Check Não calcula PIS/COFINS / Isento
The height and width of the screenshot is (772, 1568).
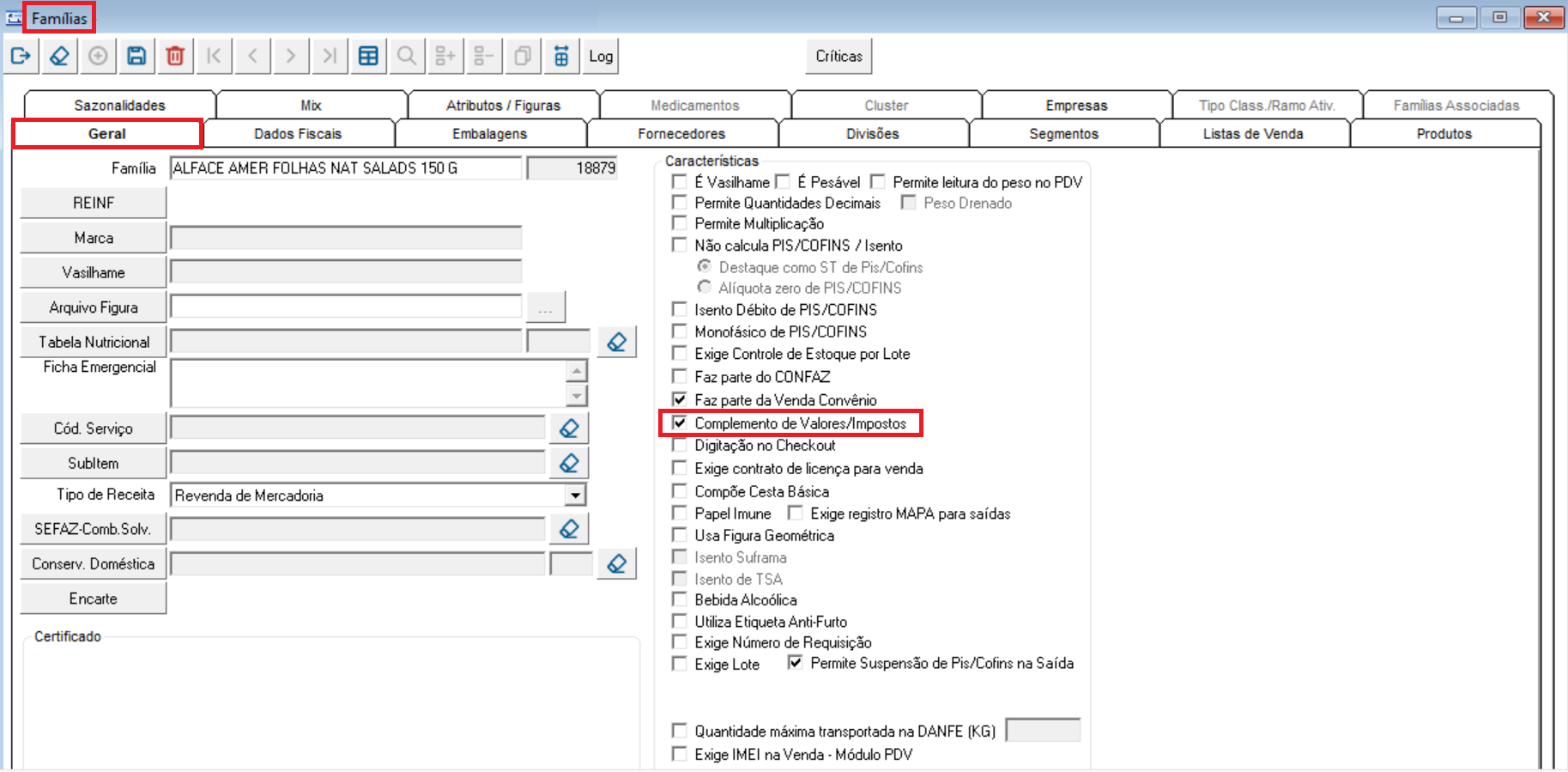pos(679,244)
